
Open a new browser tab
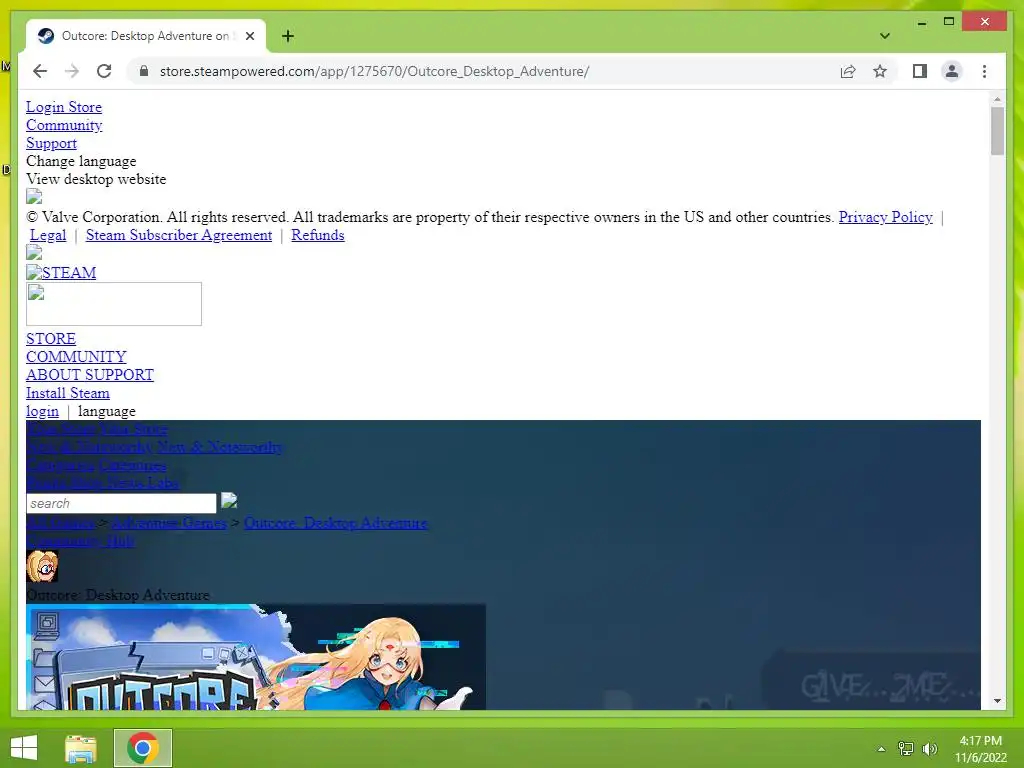pyautogui.click(x=287, y=36)
